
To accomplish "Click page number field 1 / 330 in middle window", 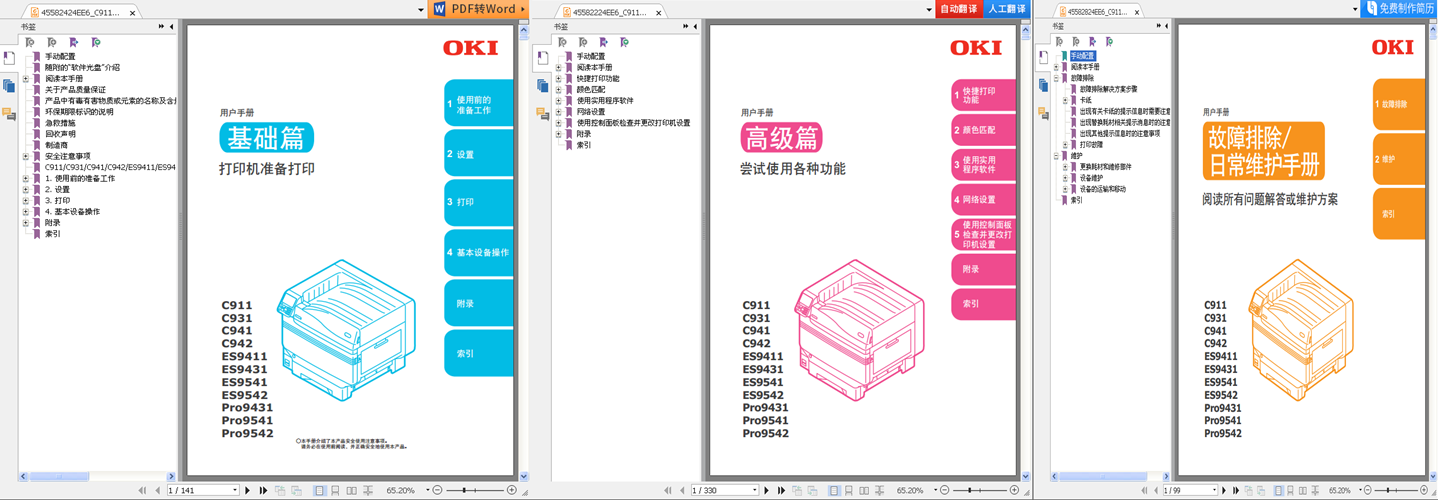I will (x=726, y=490).
